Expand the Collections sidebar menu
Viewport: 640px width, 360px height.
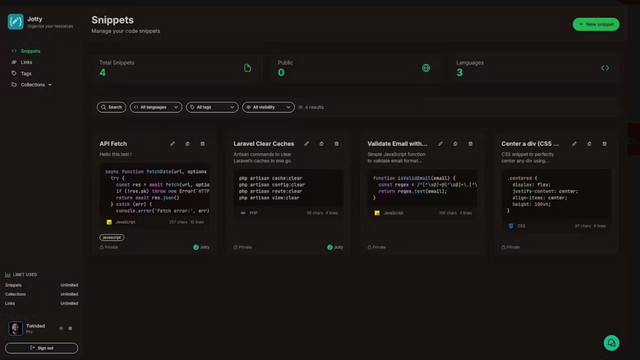point(32,85)
